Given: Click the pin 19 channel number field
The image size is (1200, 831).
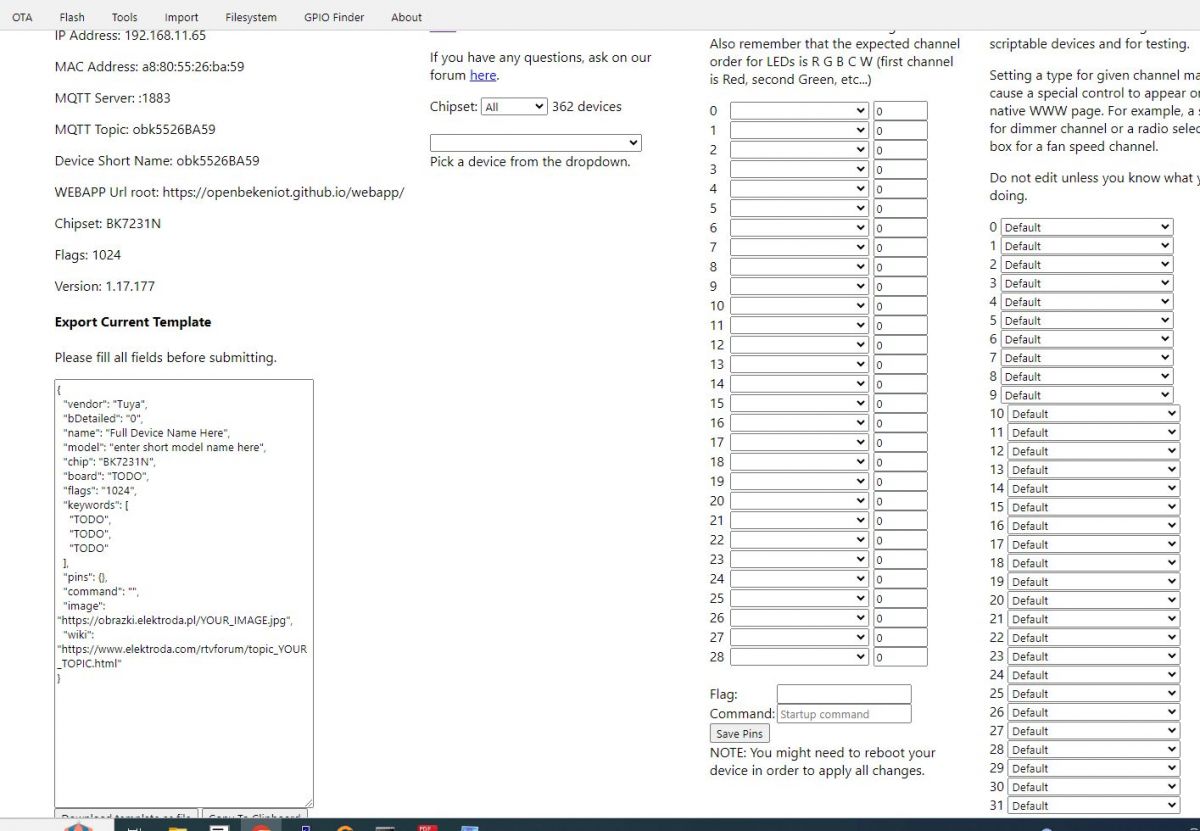Looking at the screenshot, I should point(900,482).
